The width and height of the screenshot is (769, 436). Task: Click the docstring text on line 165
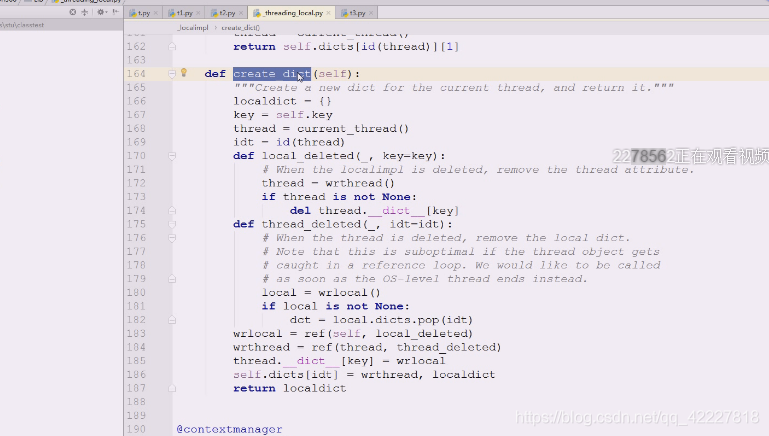pos(454,88)
